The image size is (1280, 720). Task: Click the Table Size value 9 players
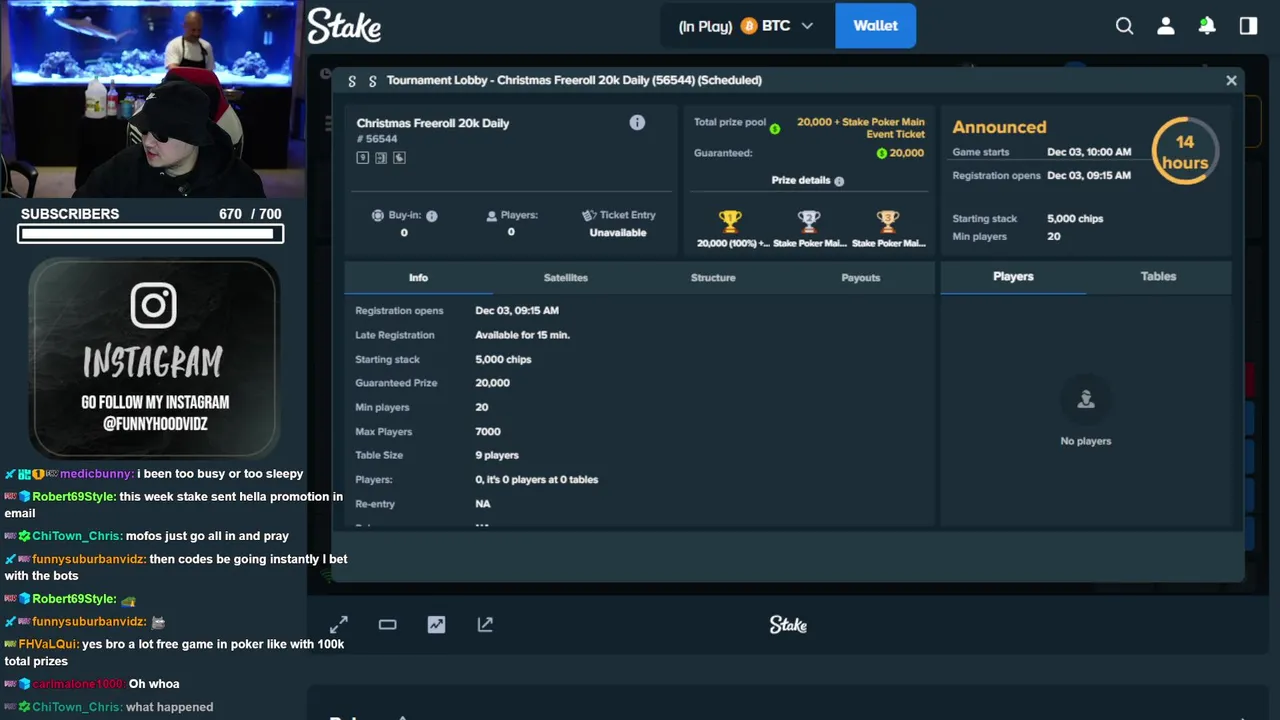(x=497, y=455)
